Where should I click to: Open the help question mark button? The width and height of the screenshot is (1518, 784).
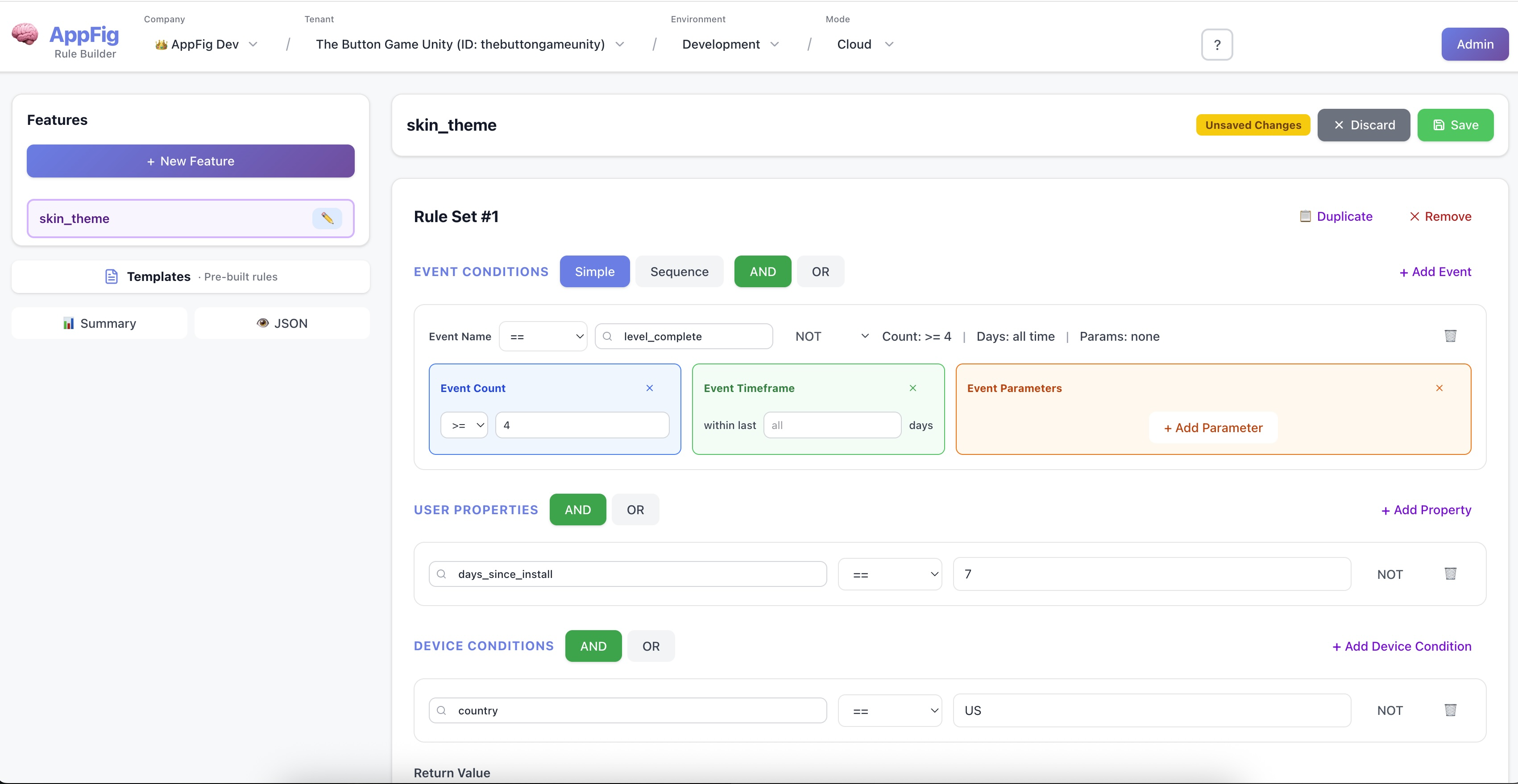(1217, 44)
